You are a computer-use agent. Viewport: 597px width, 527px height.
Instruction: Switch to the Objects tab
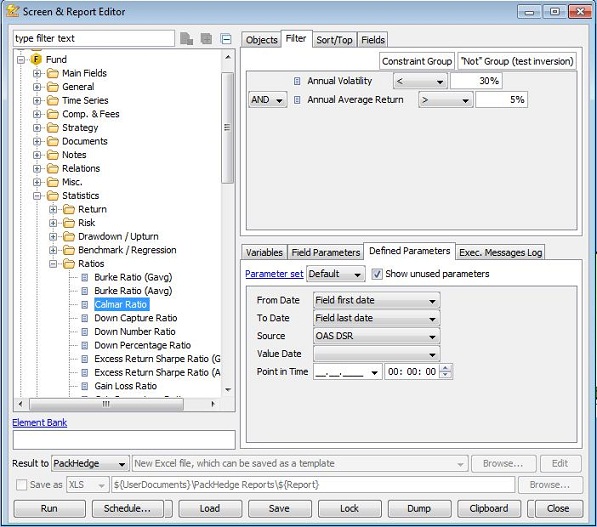pyautogui.click(x=262, y=40)
